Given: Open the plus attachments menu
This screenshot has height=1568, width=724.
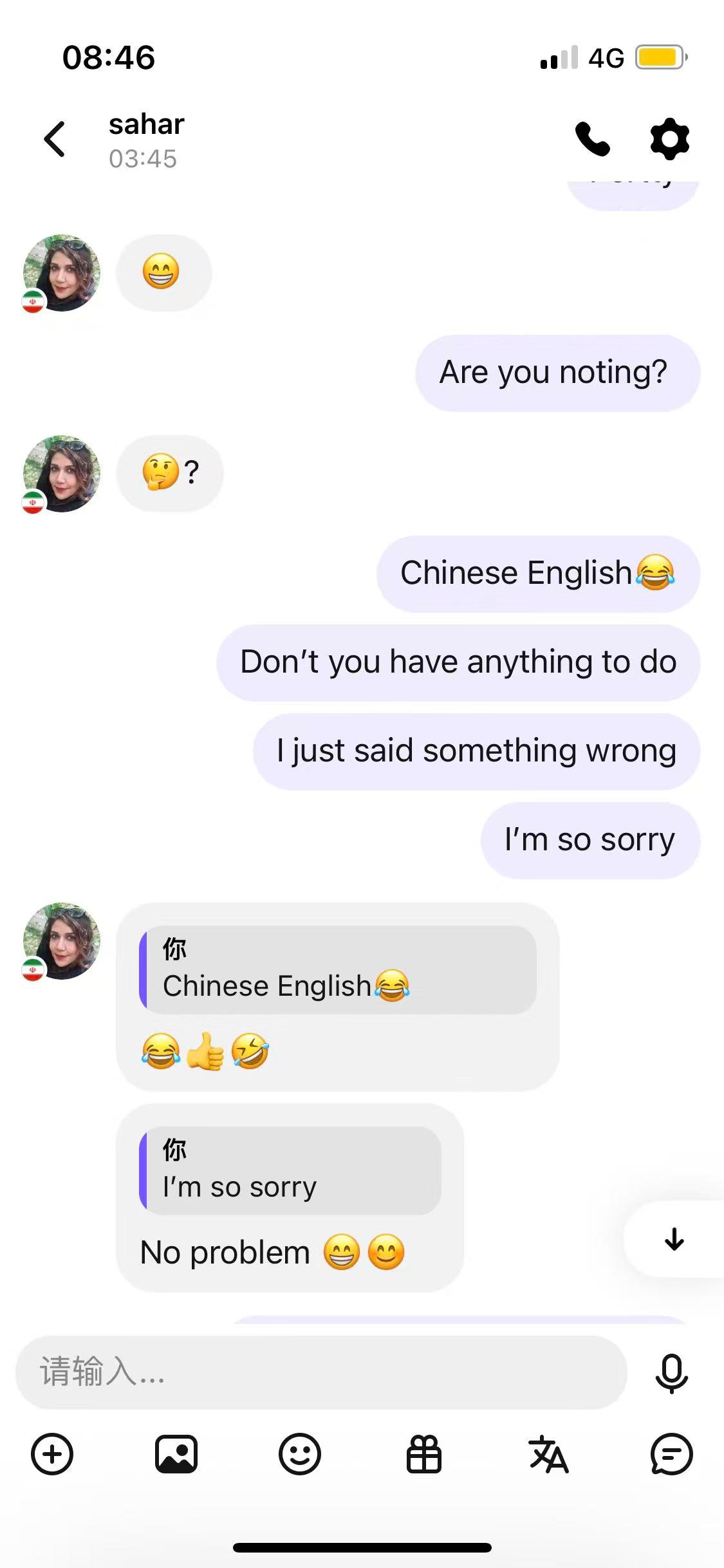Looking at the screenshot, I should click(52, 1454).
